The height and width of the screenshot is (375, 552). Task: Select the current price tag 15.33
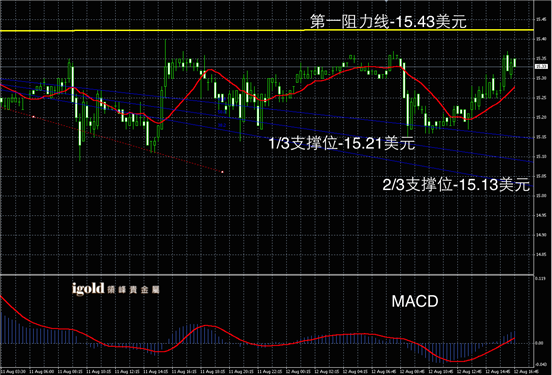pos(541,67)
